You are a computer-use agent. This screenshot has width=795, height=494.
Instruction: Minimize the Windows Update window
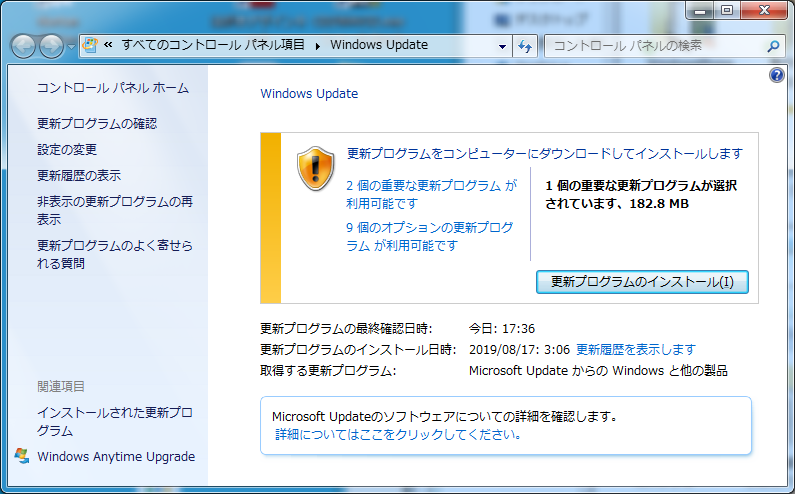[x=700, y=10]
